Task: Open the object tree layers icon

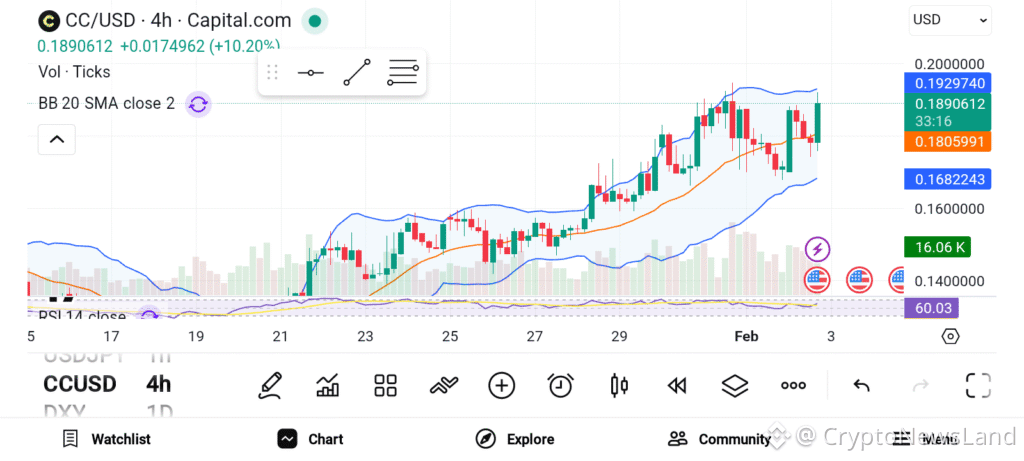Action: point(735,385)
